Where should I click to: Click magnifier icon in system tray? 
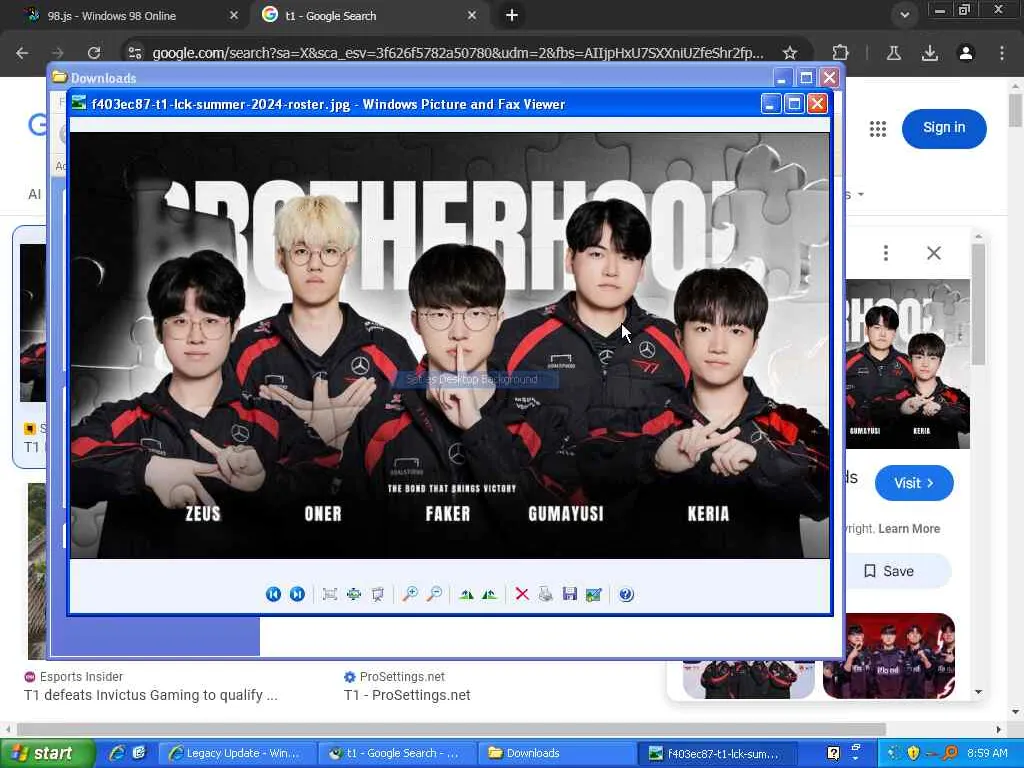(x=950, y=753)
